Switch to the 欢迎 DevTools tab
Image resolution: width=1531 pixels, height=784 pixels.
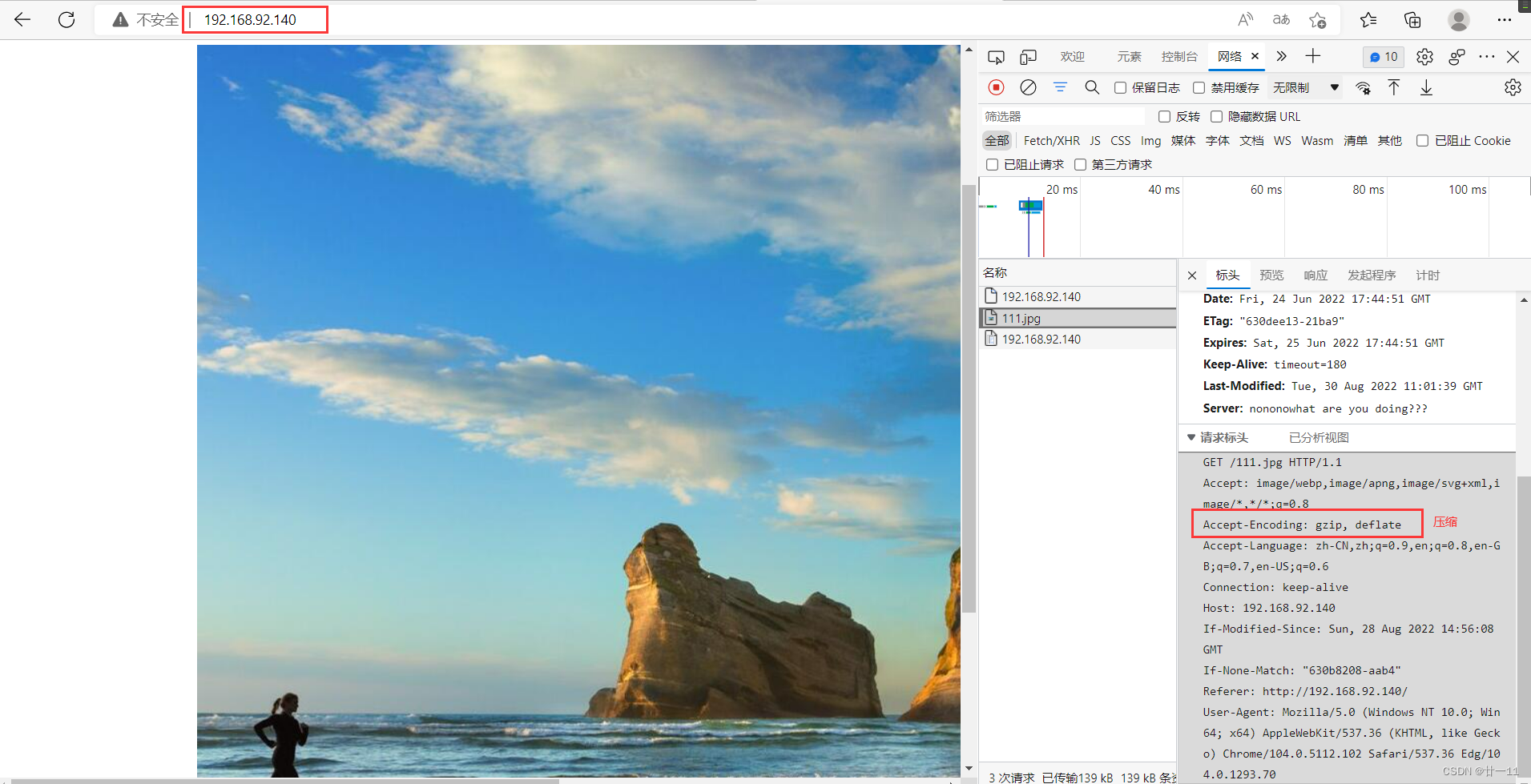coord(1073,57)
